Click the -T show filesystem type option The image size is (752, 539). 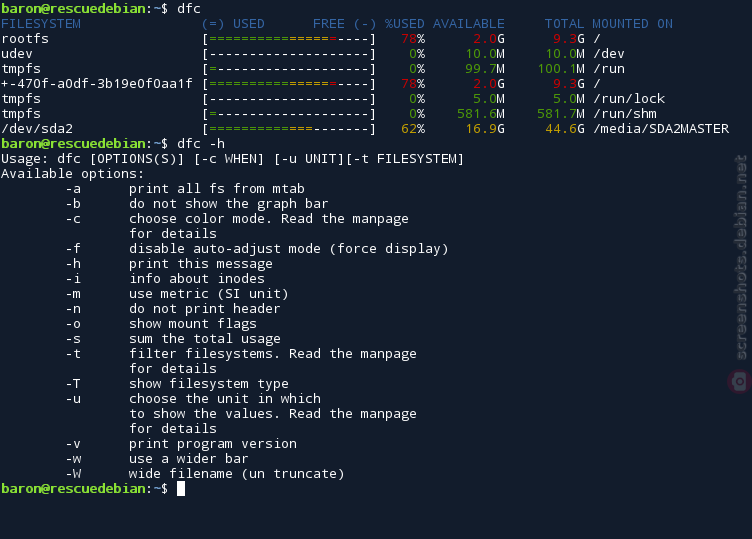tap(177, 384)
